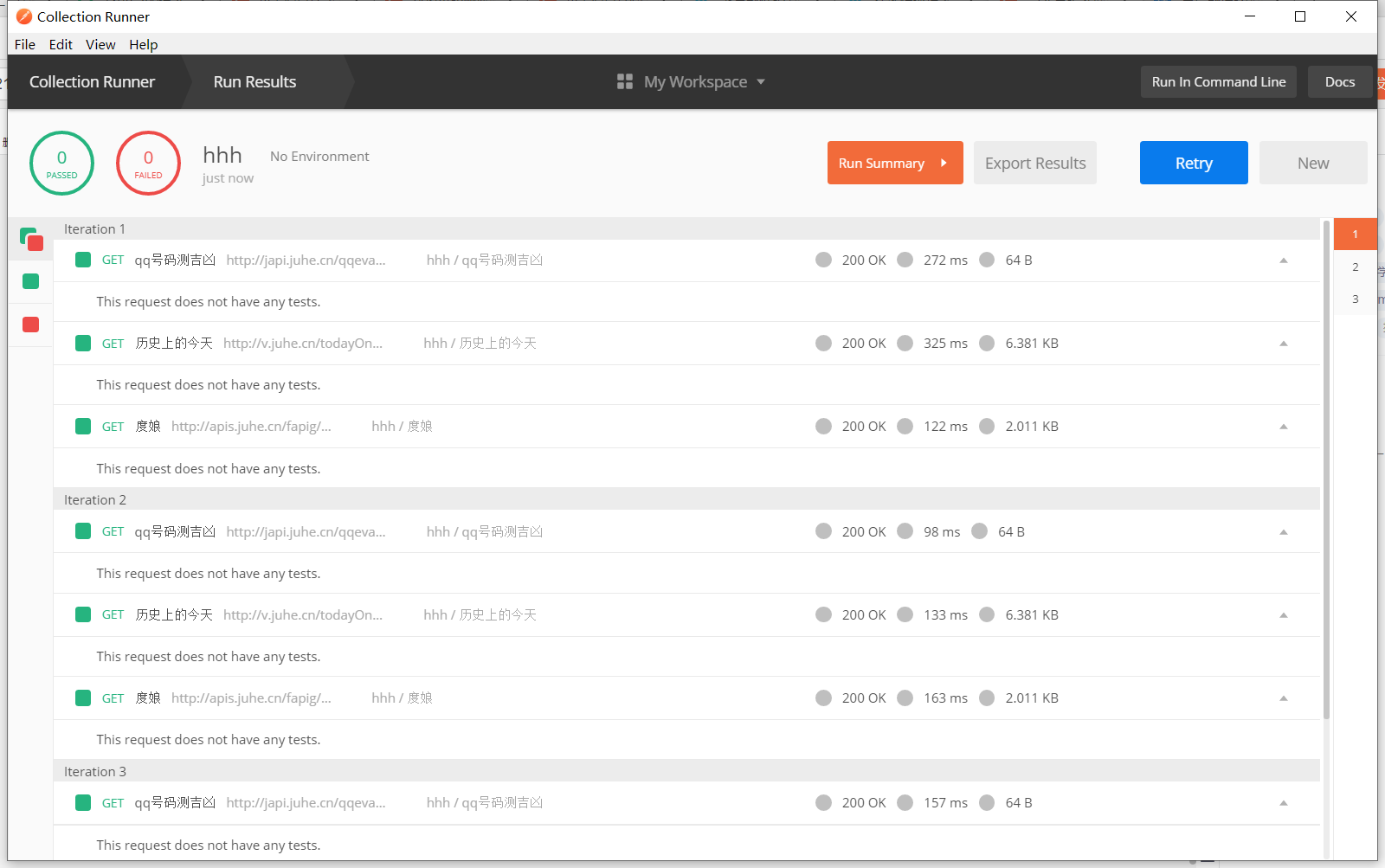Collapse 度娘 request with 122 ms

pos(1284,427)
